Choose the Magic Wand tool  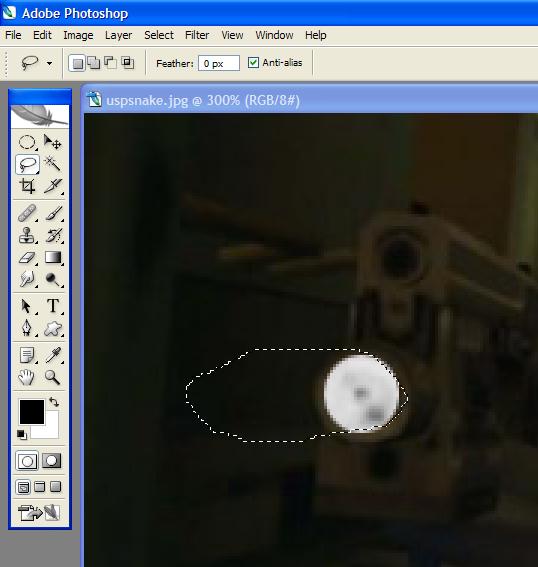(53, 164)
